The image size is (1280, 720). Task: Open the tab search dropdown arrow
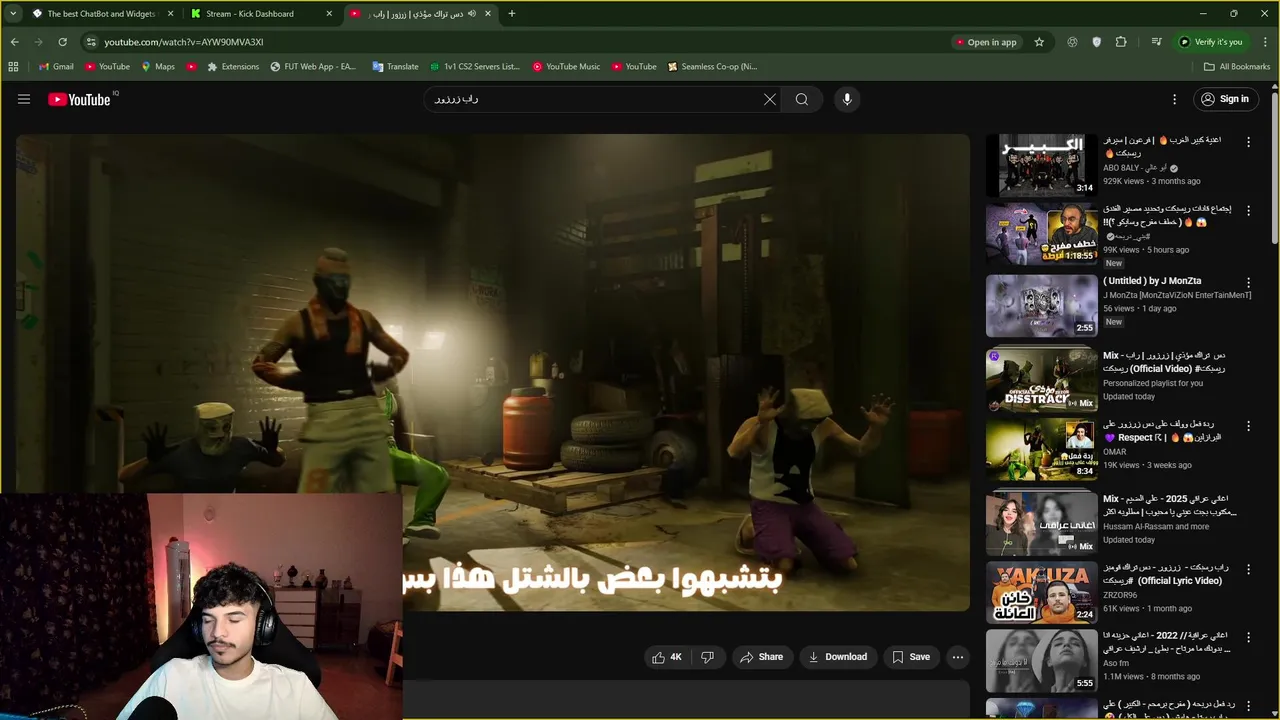point(13,14)
